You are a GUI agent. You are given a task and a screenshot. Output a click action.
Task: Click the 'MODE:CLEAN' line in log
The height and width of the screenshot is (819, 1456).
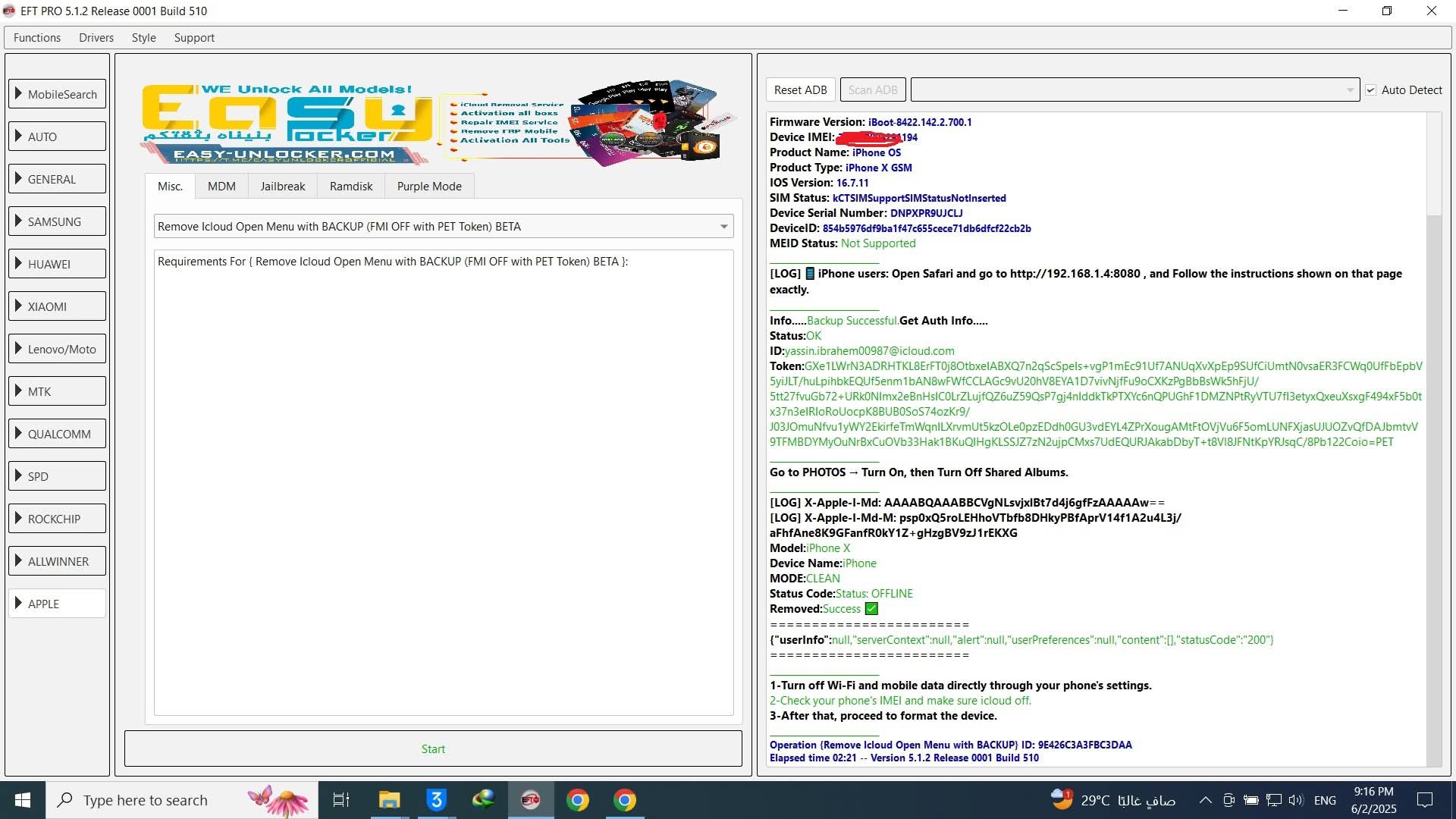[805, 578]
